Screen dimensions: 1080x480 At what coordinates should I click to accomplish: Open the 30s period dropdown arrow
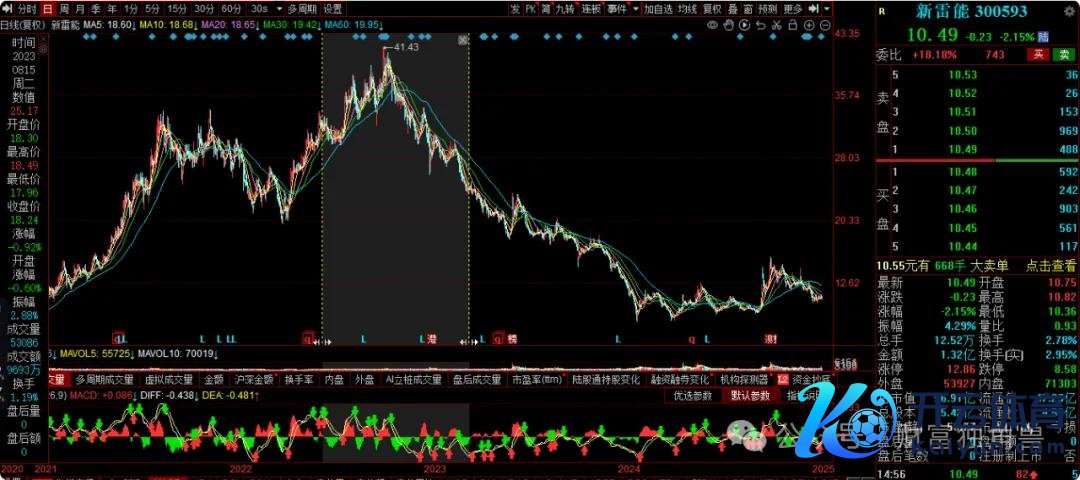click(x=278, y=8)
